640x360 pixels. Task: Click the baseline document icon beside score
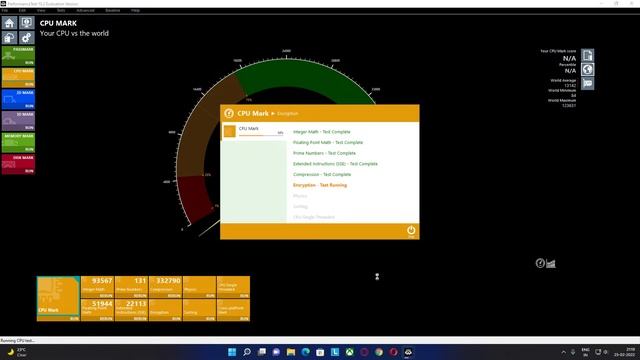coord(587,55)
